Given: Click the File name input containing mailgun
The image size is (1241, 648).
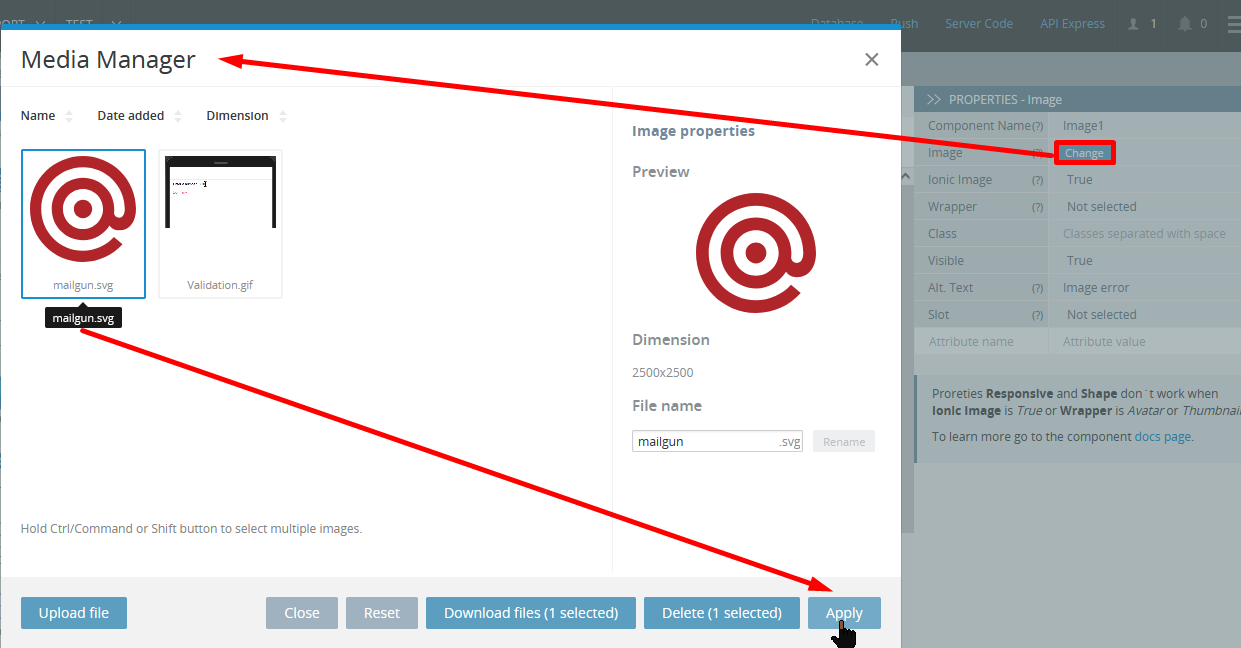Looking at the screenshot, I should (717, 441).
